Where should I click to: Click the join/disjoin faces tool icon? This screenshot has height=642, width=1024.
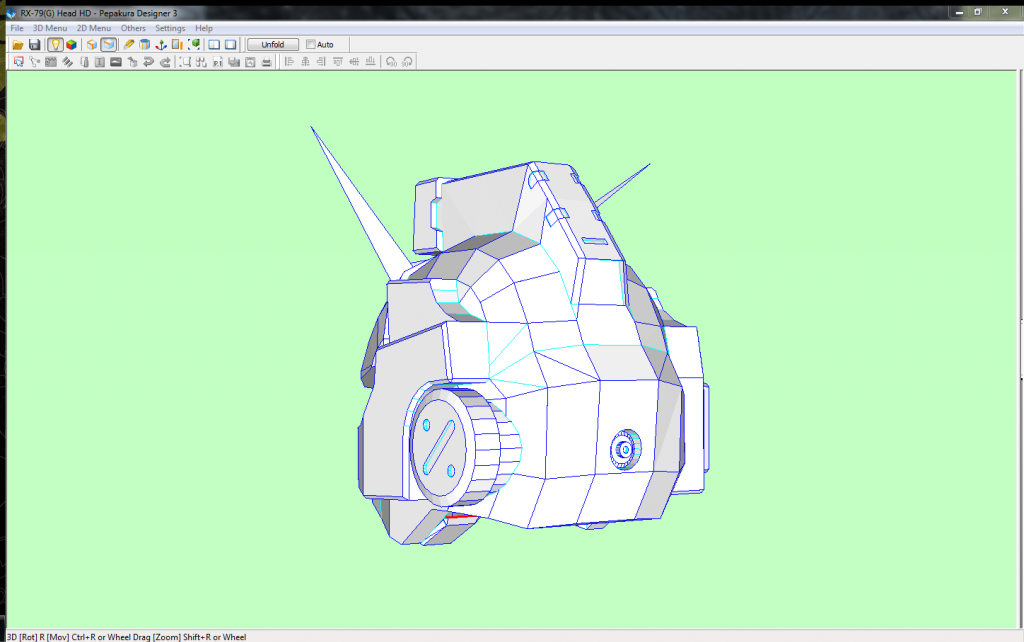coord(35,61)
